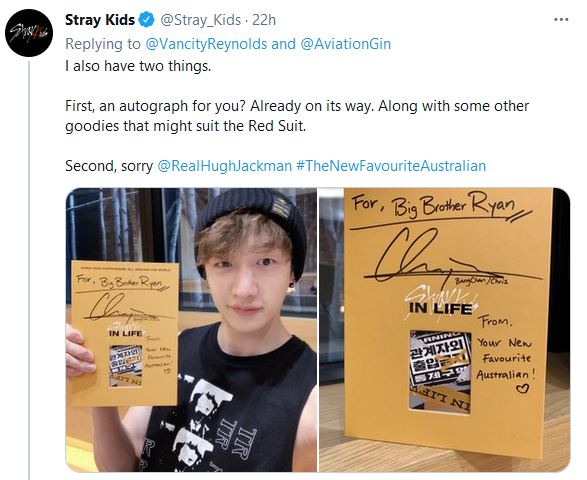The height and width of the screenshot is (480, 587).
Task: View the right signed album photo
Action: (x=444, y=330)
